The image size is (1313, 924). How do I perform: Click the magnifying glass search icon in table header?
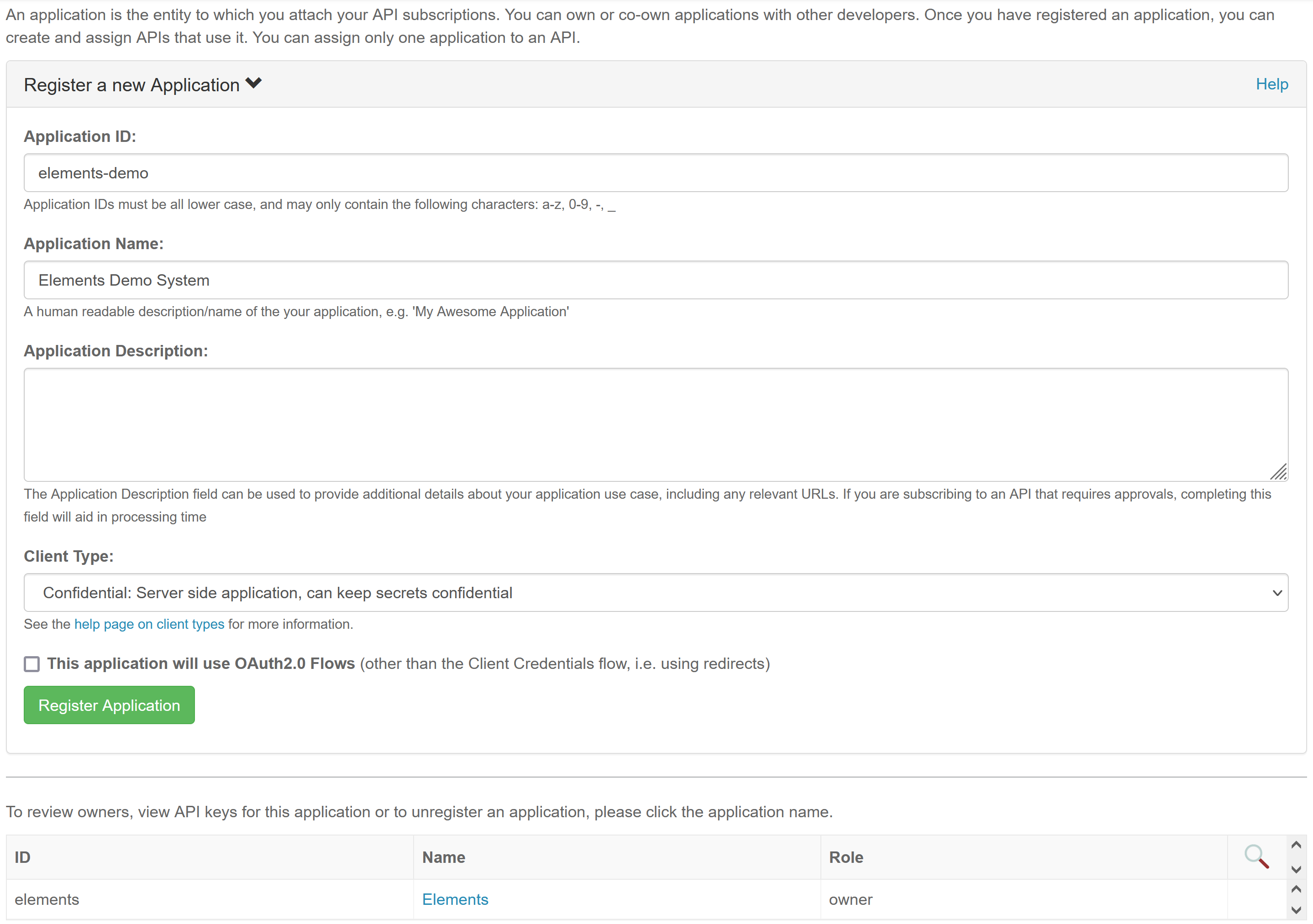tap(1256, 856)
